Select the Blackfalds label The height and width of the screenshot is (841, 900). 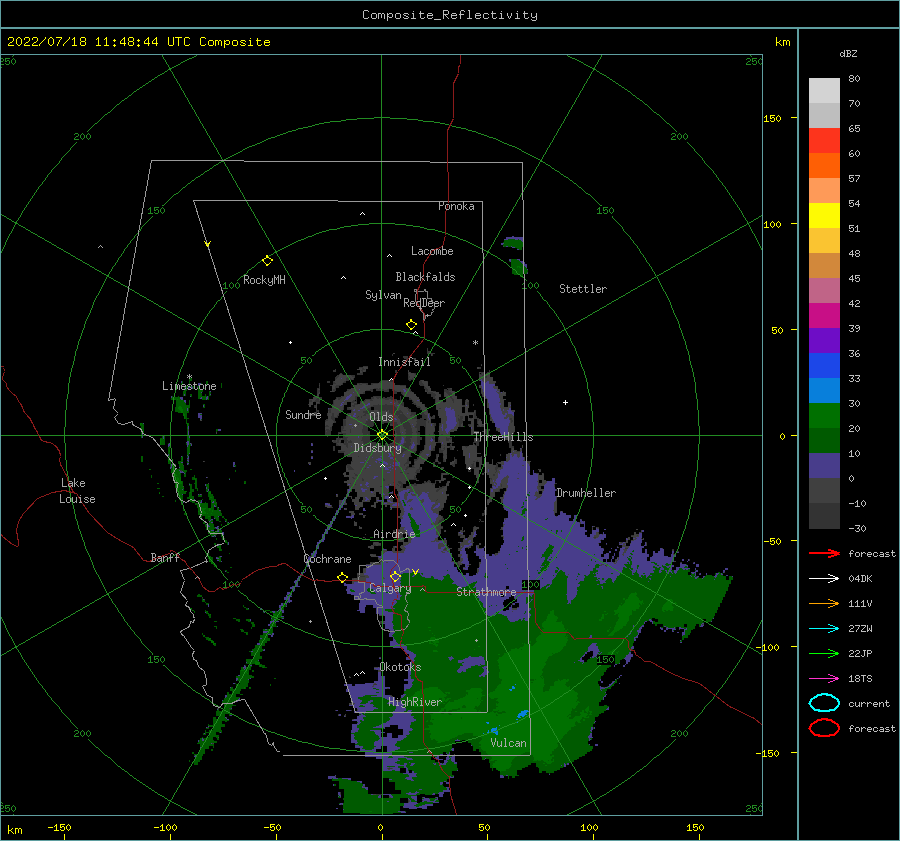[x=425, y=277]
